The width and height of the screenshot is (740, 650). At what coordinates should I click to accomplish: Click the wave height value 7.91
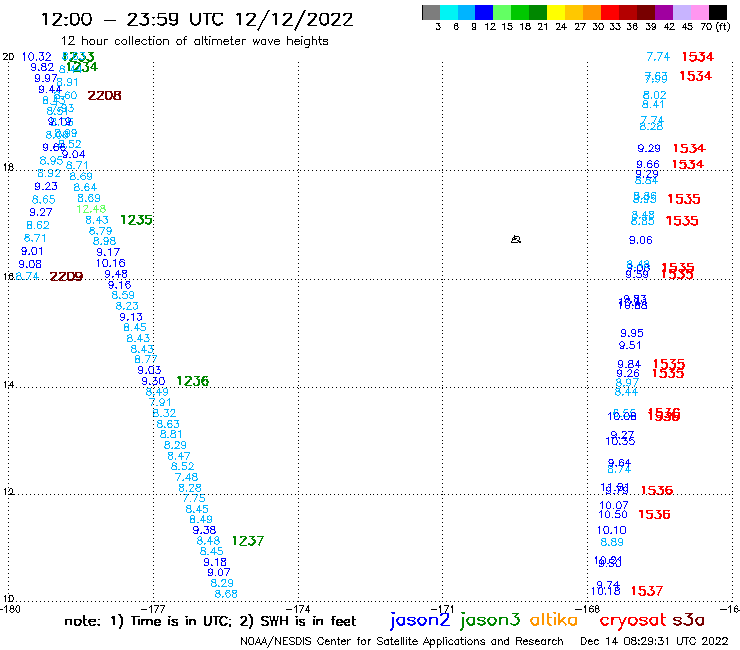160,402
